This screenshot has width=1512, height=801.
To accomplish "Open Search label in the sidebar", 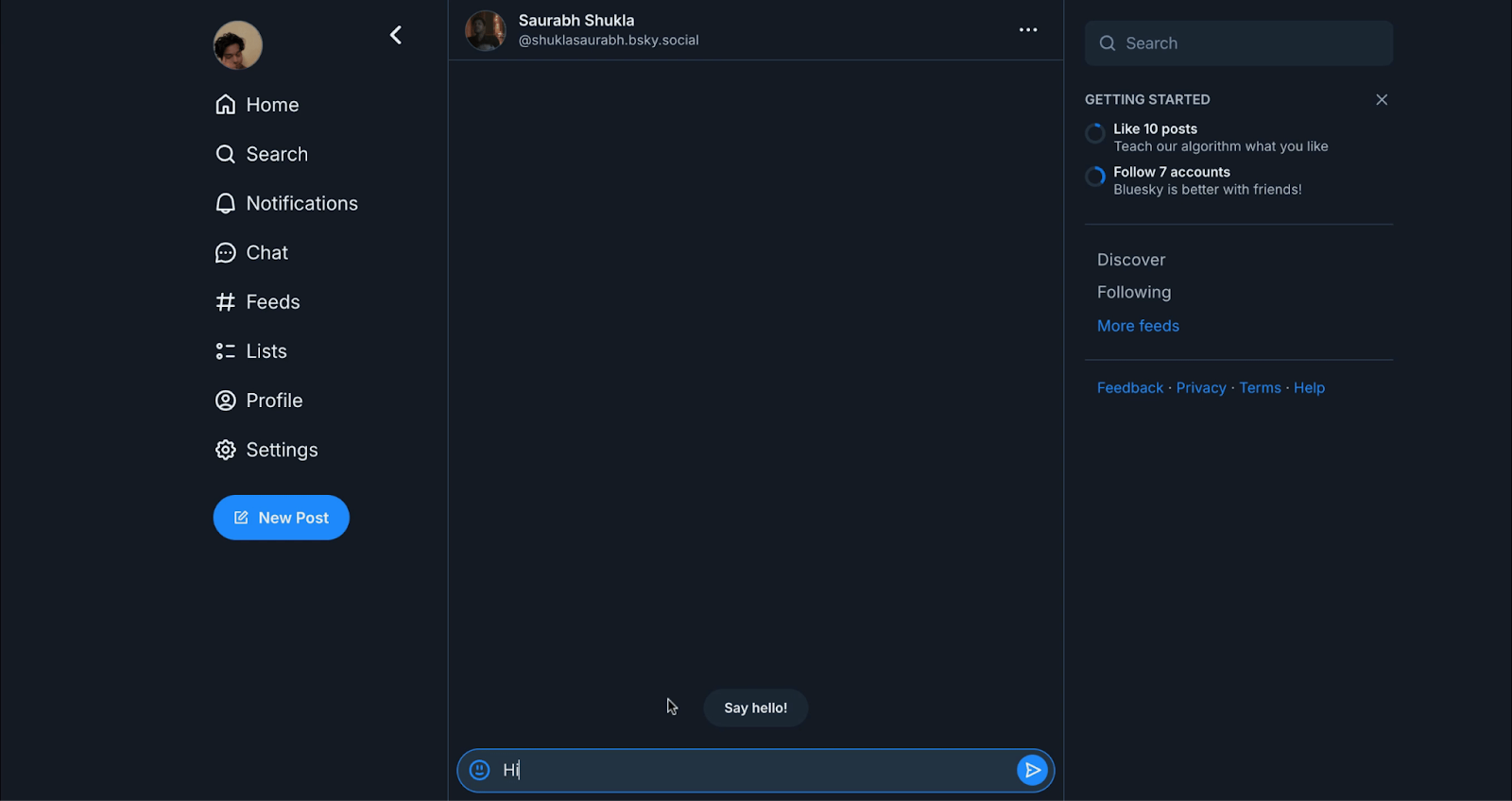I will click(277, 154).
